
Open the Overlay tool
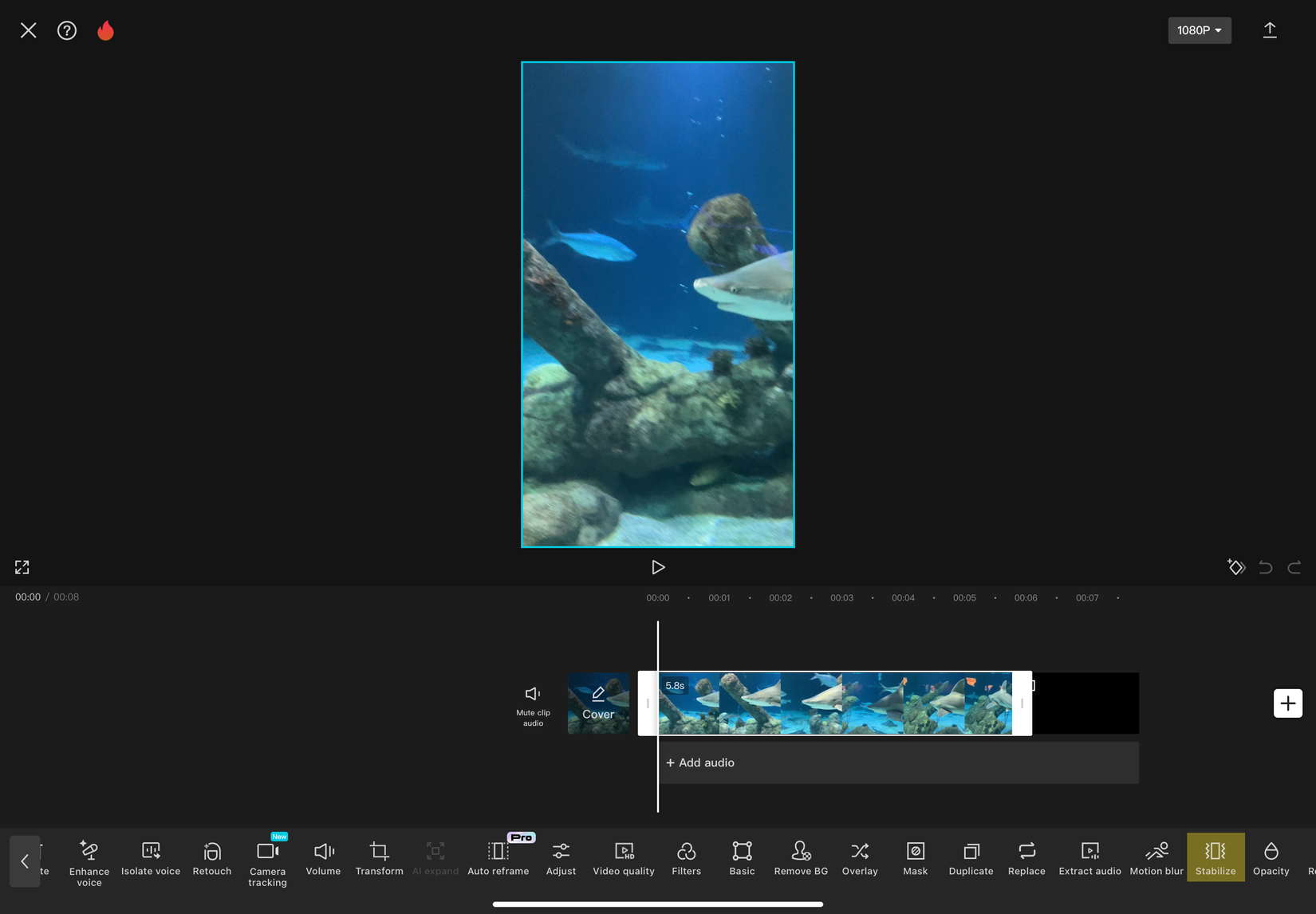coord(860,857)
